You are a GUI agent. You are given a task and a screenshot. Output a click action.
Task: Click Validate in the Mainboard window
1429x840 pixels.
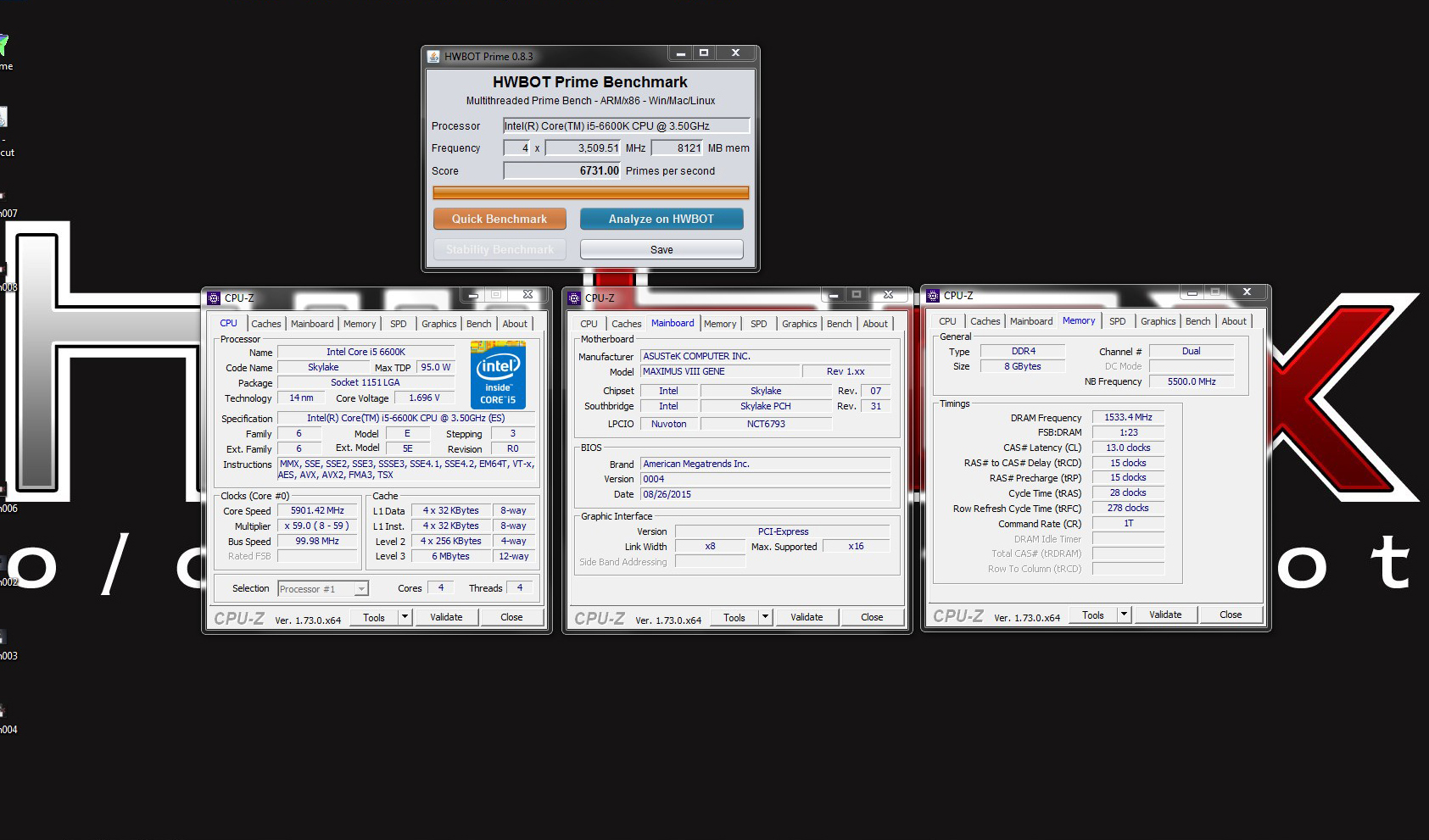tap(807, 617)
